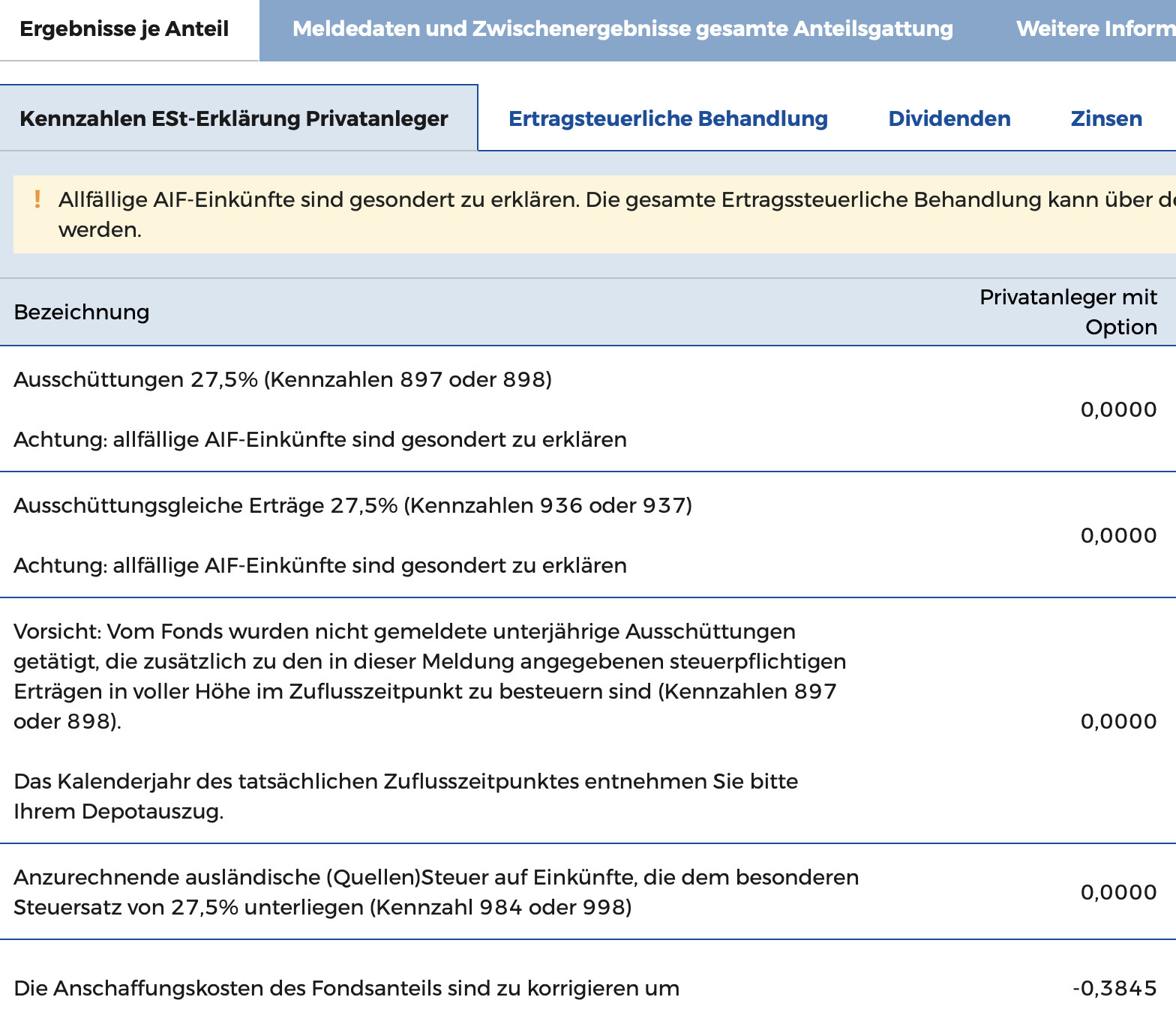Click the orange exclamation warning icon
Image resolution: width=1176 pixels, height=1021 pixels.
(x=37, y=199)
